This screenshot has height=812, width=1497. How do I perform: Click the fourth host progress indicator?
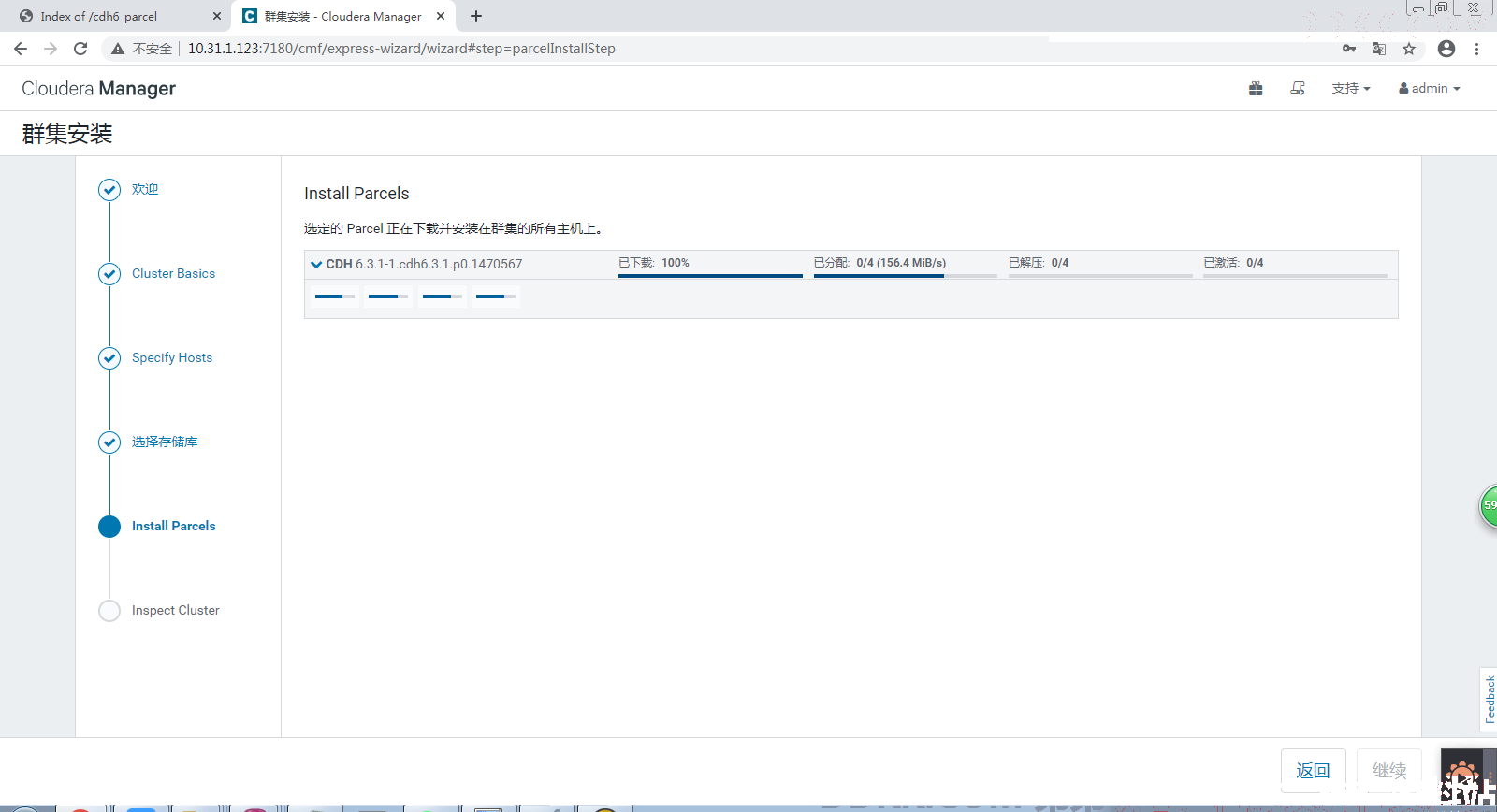coord(496,297)
